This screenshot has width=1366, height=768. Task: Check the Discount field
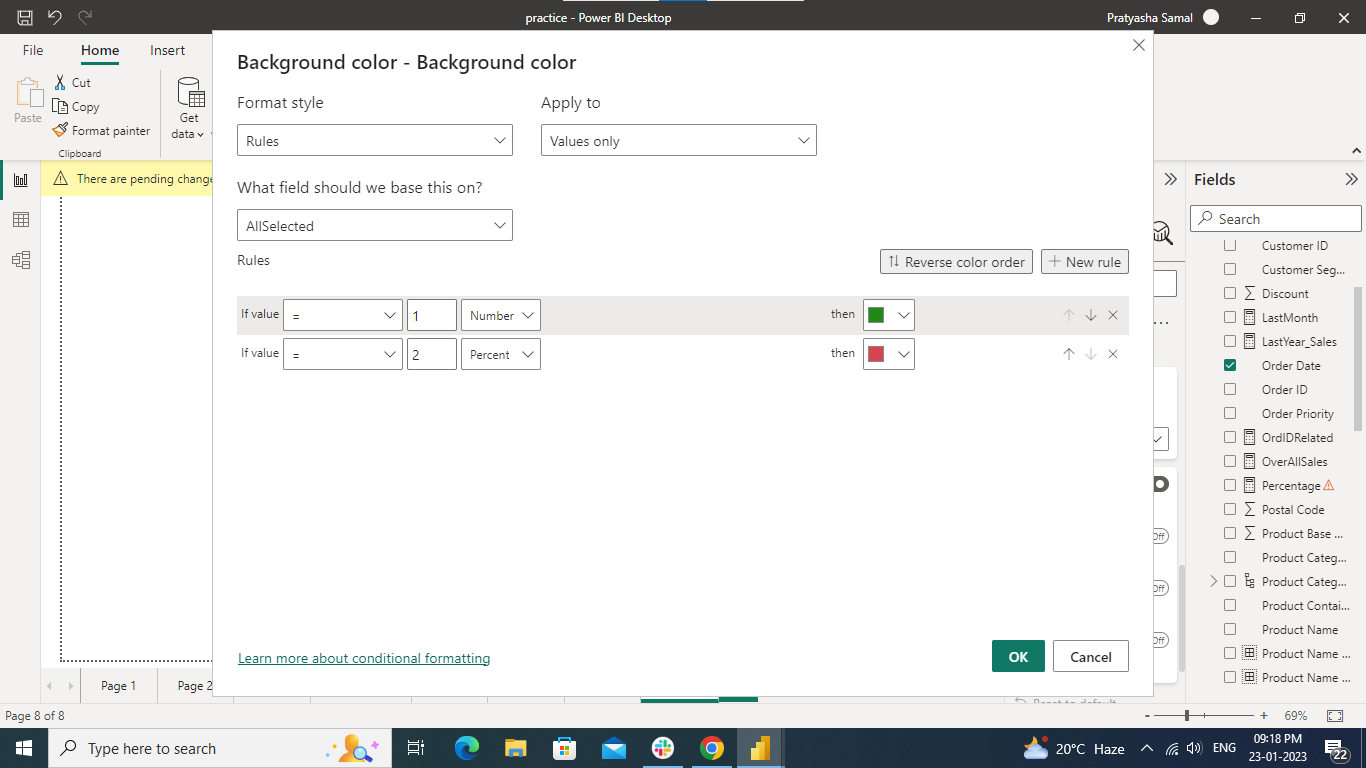tap(1230, 293)
